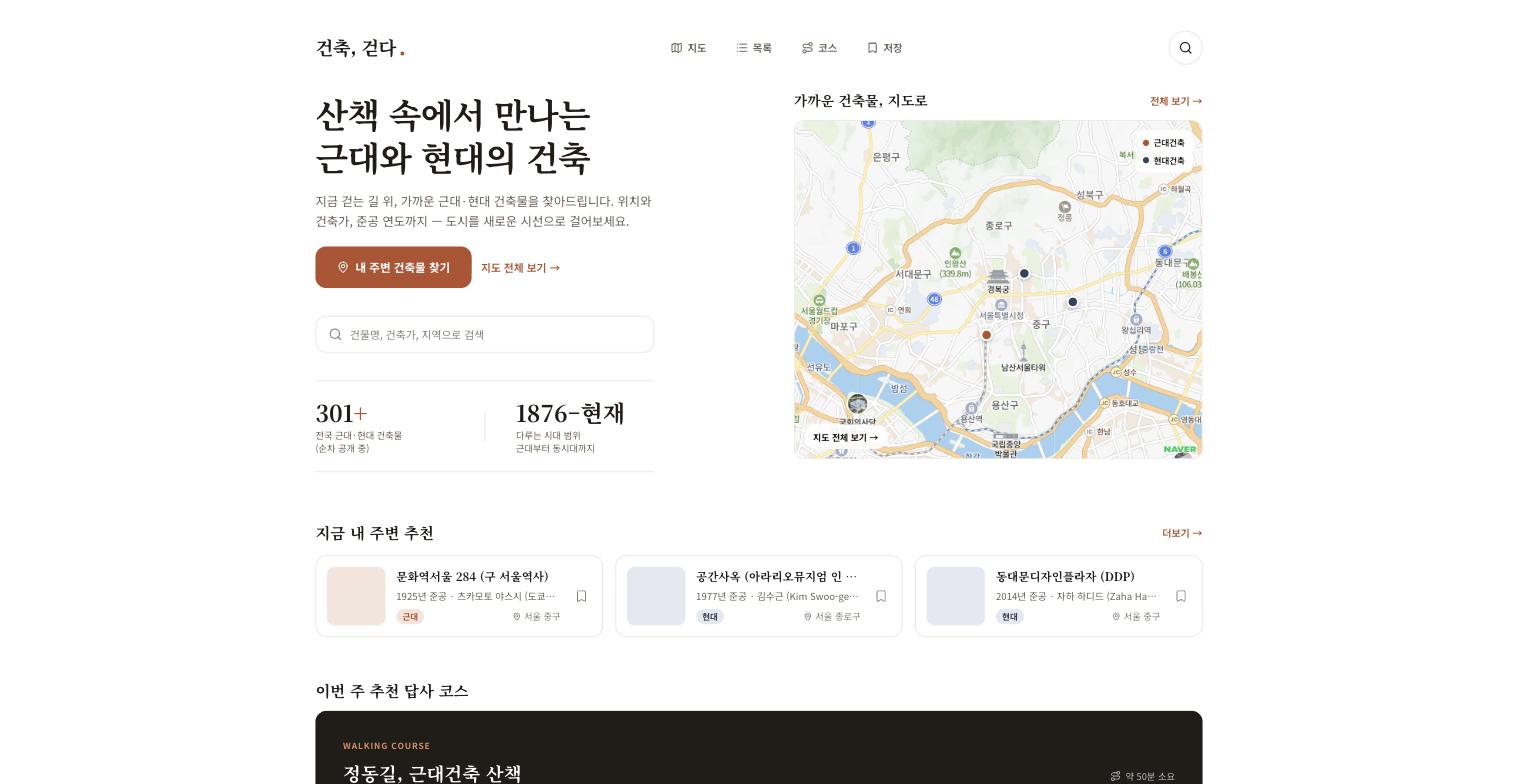Bookmark the 동대문디자인플라자 (DDP) card
The image size is (1518, 784).
(x=1181, y=596)
